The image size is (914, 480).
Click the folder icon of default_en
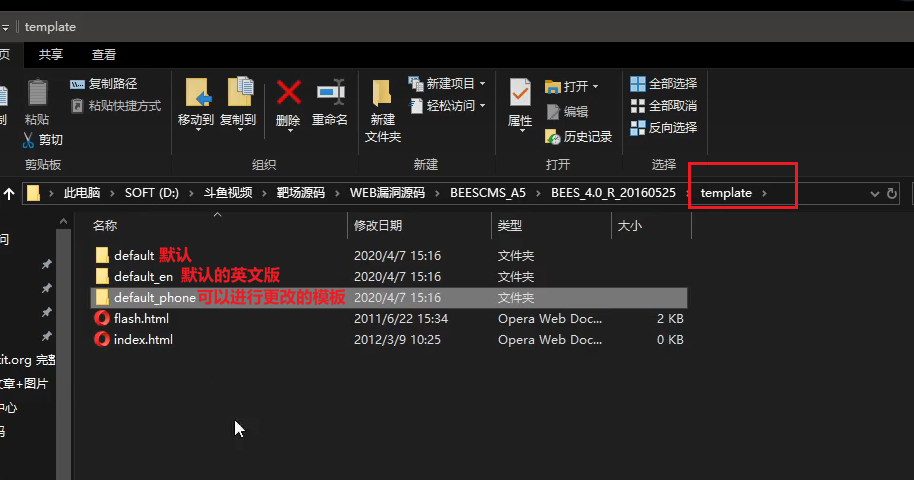point(102,276)
